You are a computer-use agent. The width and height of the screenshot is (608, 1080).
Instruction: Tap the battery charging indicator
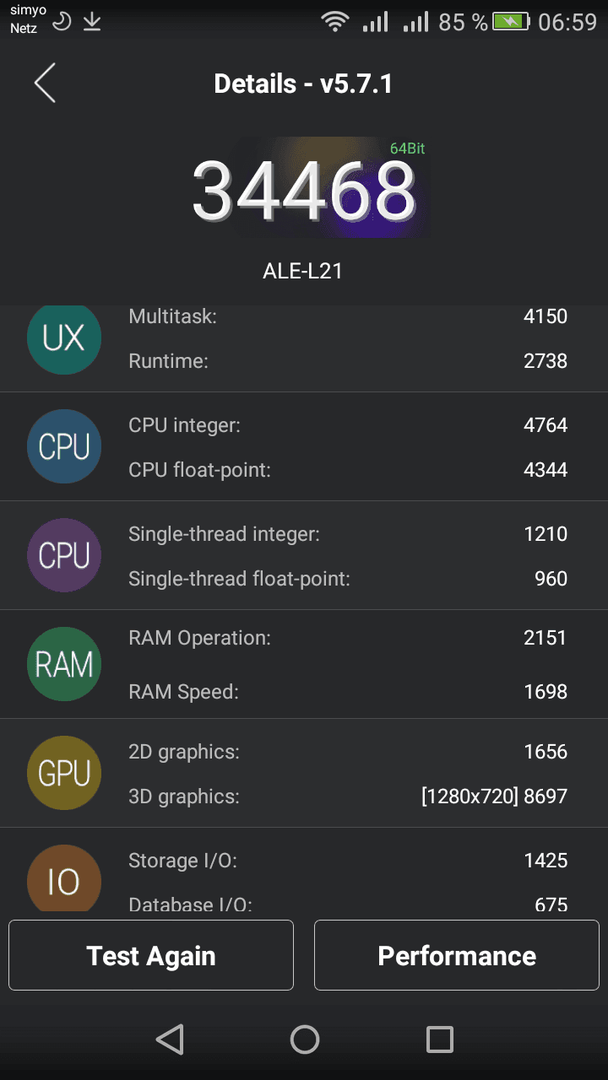click(511, 22)
